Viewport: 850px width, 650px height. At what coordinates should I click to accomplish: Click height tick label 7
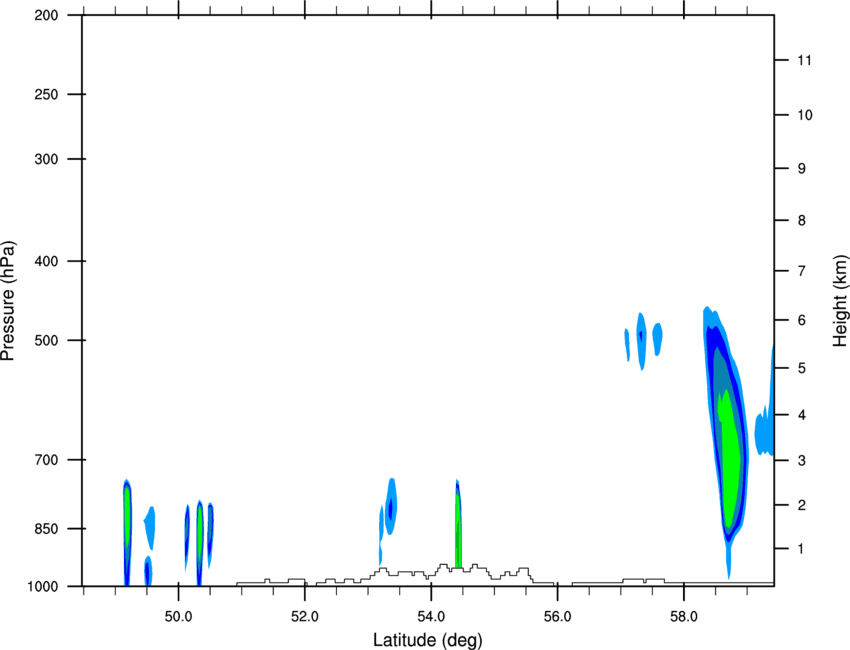pos(802,270)
